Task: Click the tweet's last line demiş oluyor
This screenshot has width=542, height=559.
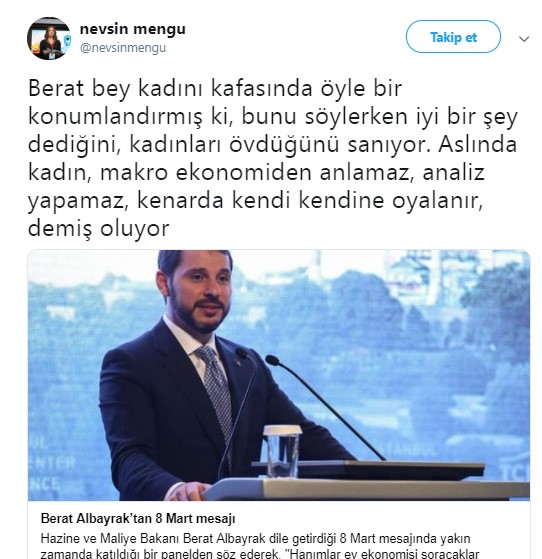Action: [98, 229]
